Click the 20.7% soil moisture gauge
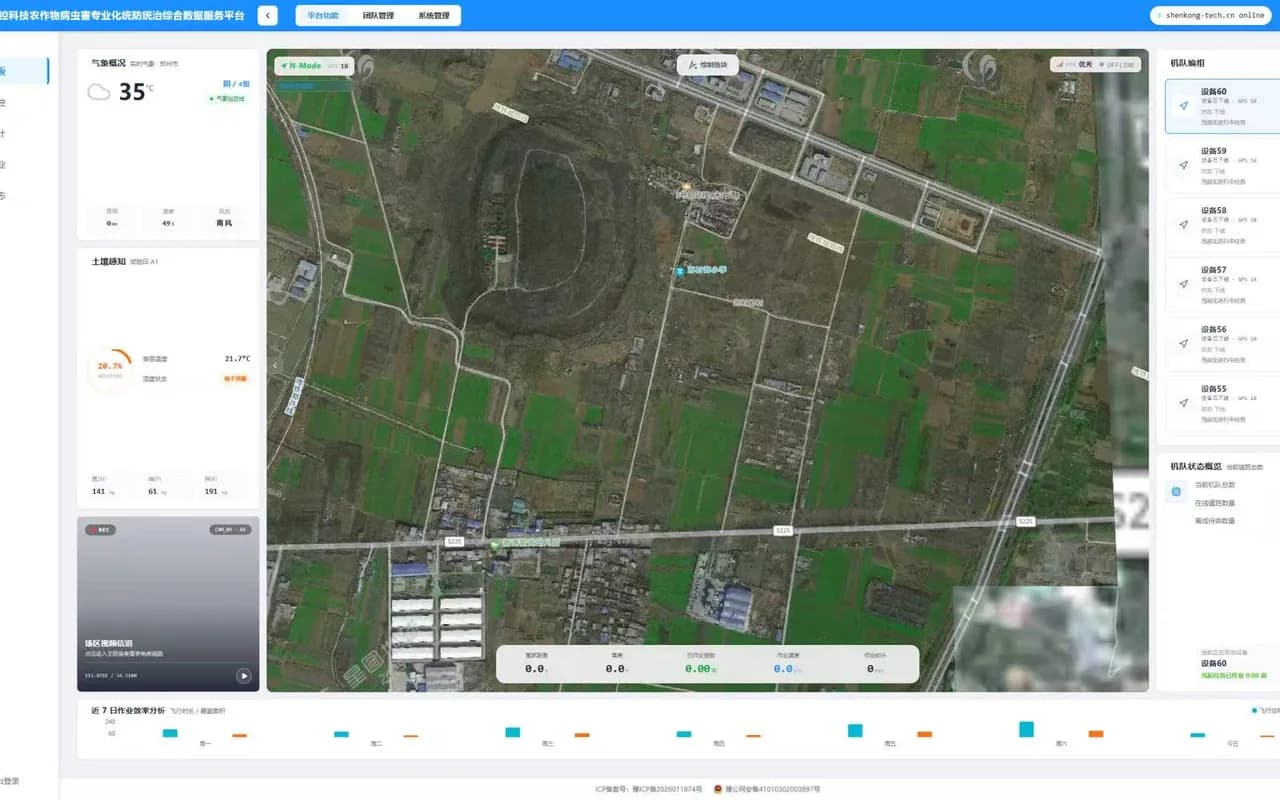The width and height of the screenshot is (1280, 800). [x=110, y=370]
